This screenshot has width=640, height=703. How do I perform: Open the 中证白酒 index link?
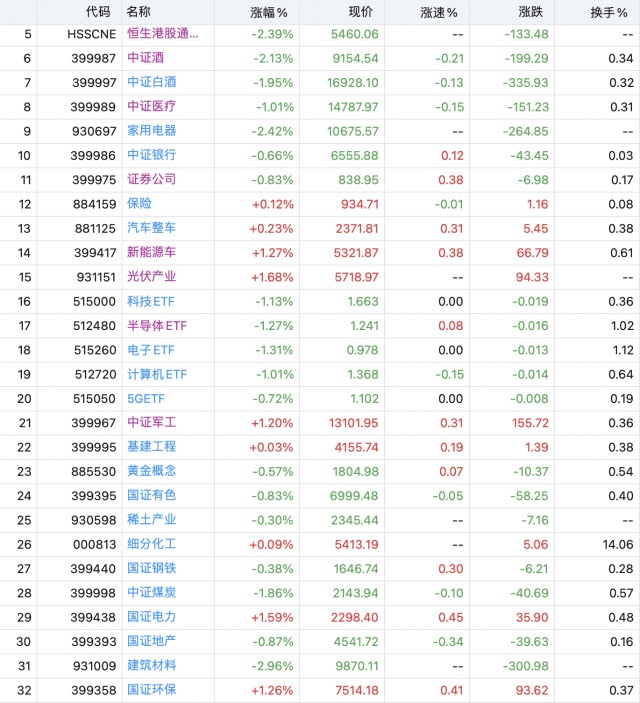(152, 82)
